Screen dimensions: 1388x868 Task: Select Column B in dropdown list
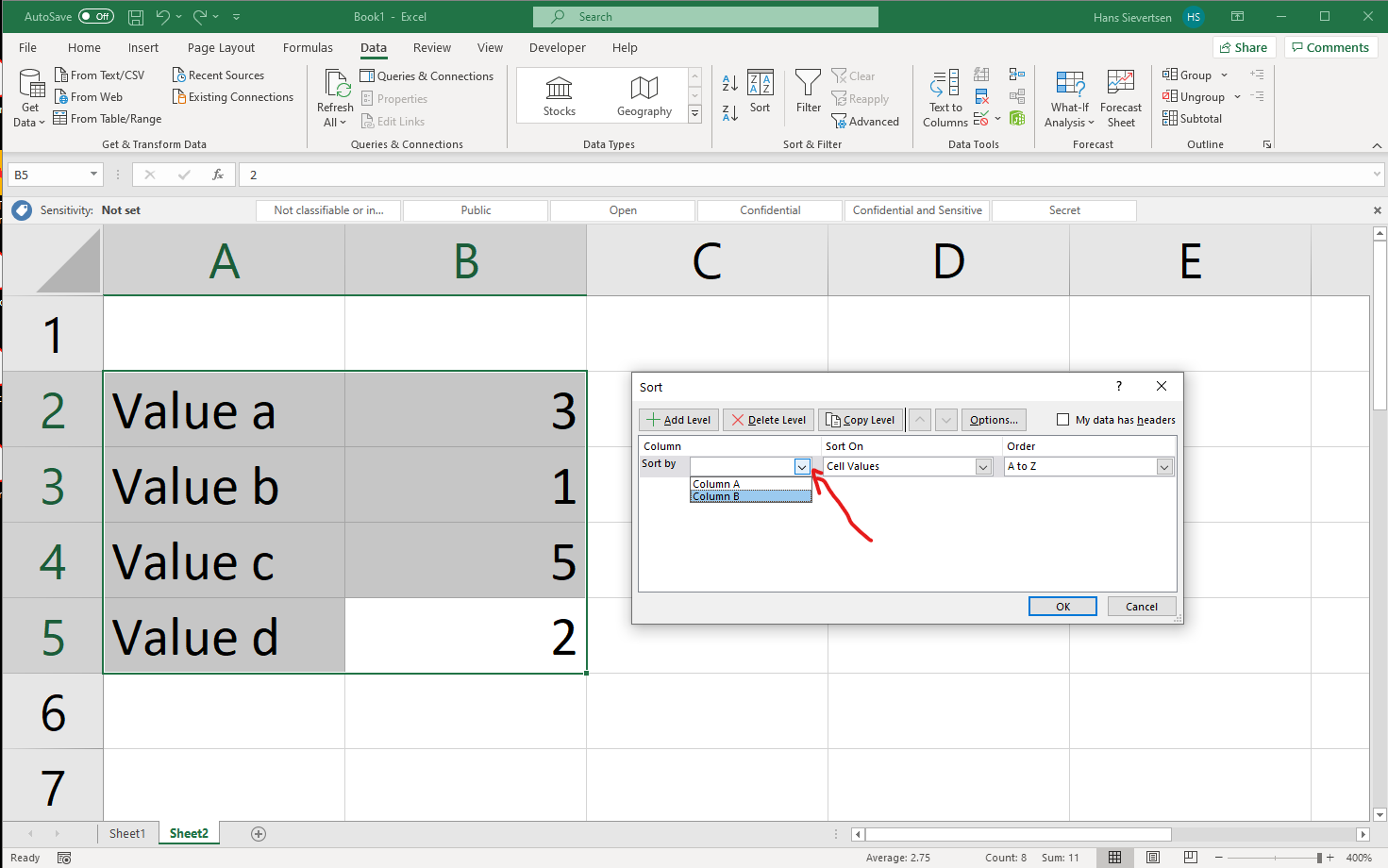750,496
